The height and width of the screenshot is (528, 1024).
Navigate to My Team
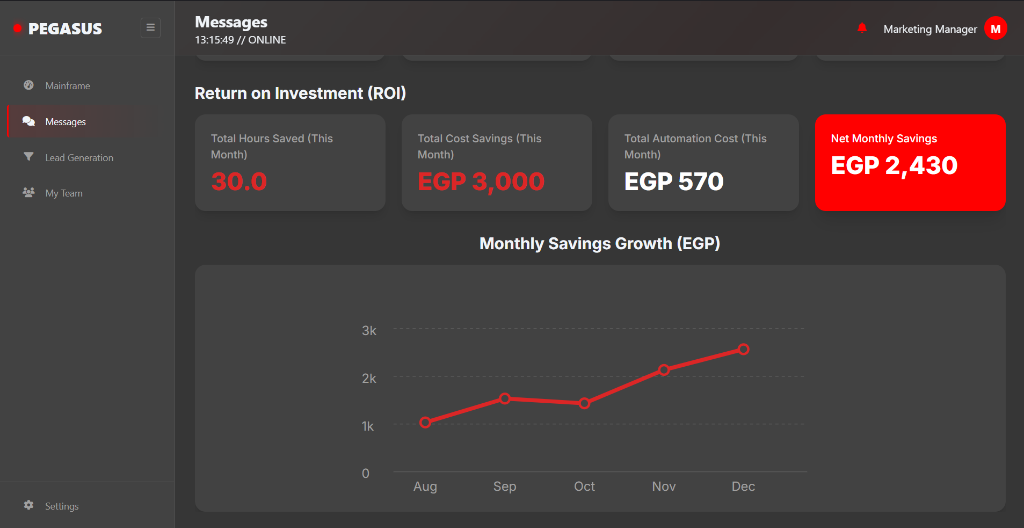click(64, 194)
